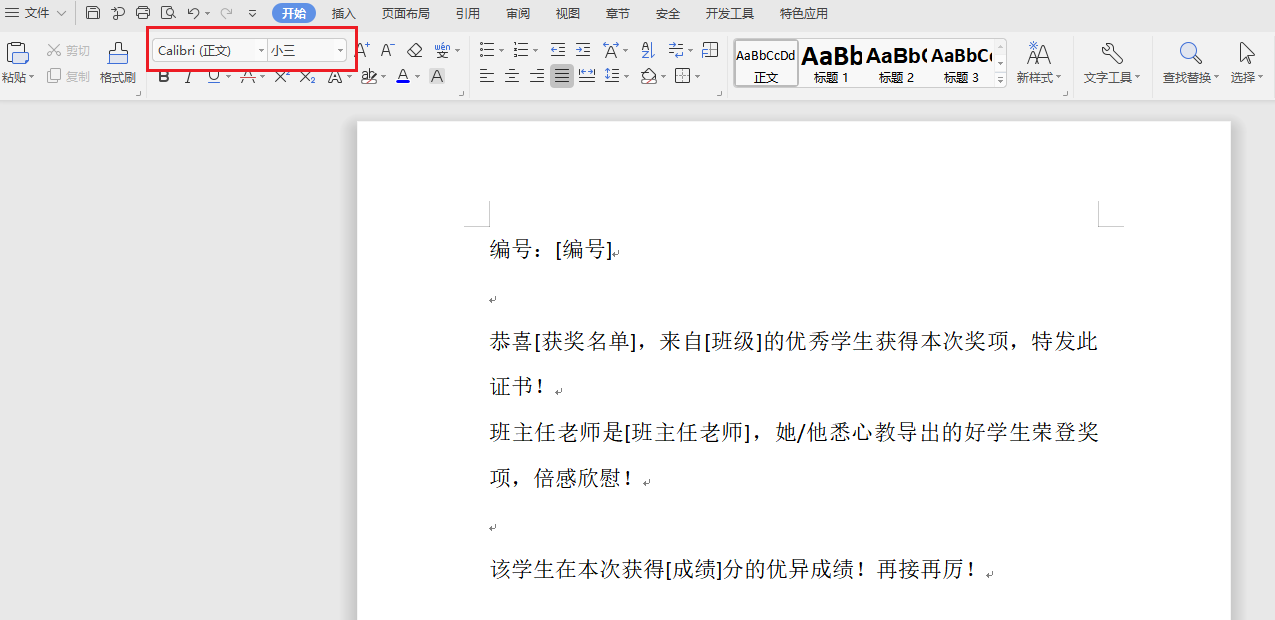Click the Print icon in the quick access bar
This screenshot has height=620, width=1275.
point(143,13)
